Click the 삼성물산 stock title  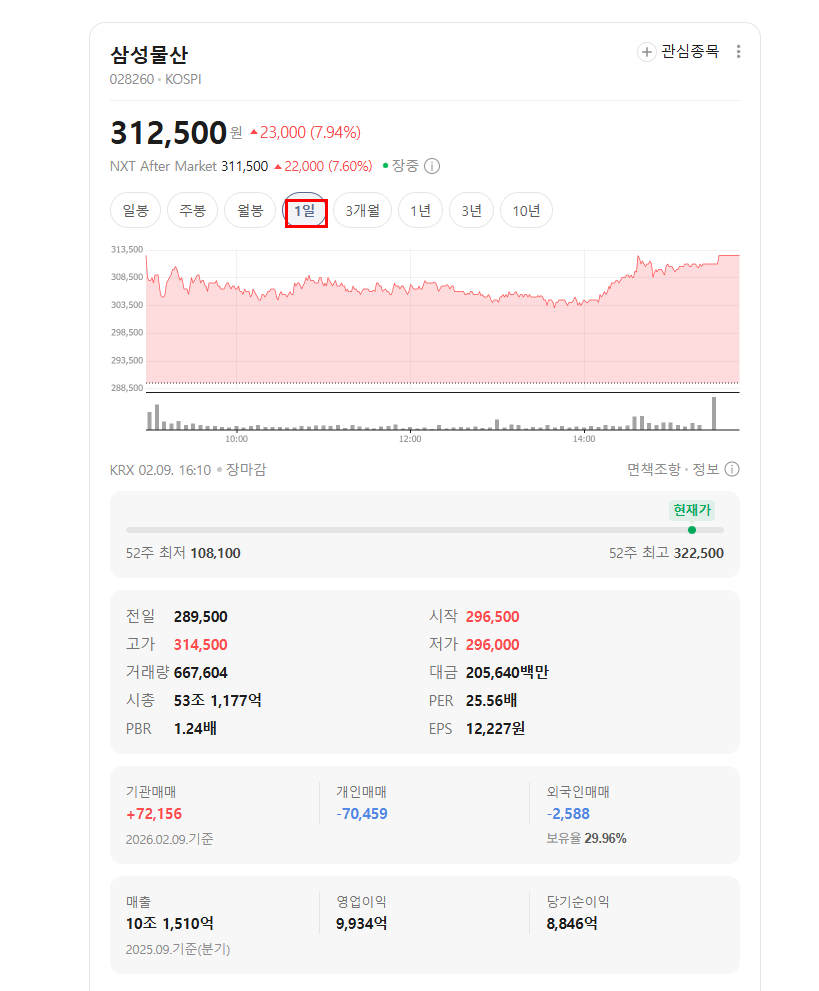pyautogui.click(x=149, y=55)
